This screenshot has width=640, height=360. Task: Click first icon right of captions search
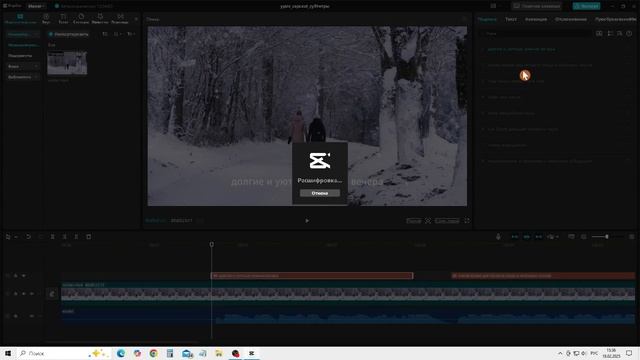pos(599,33)
